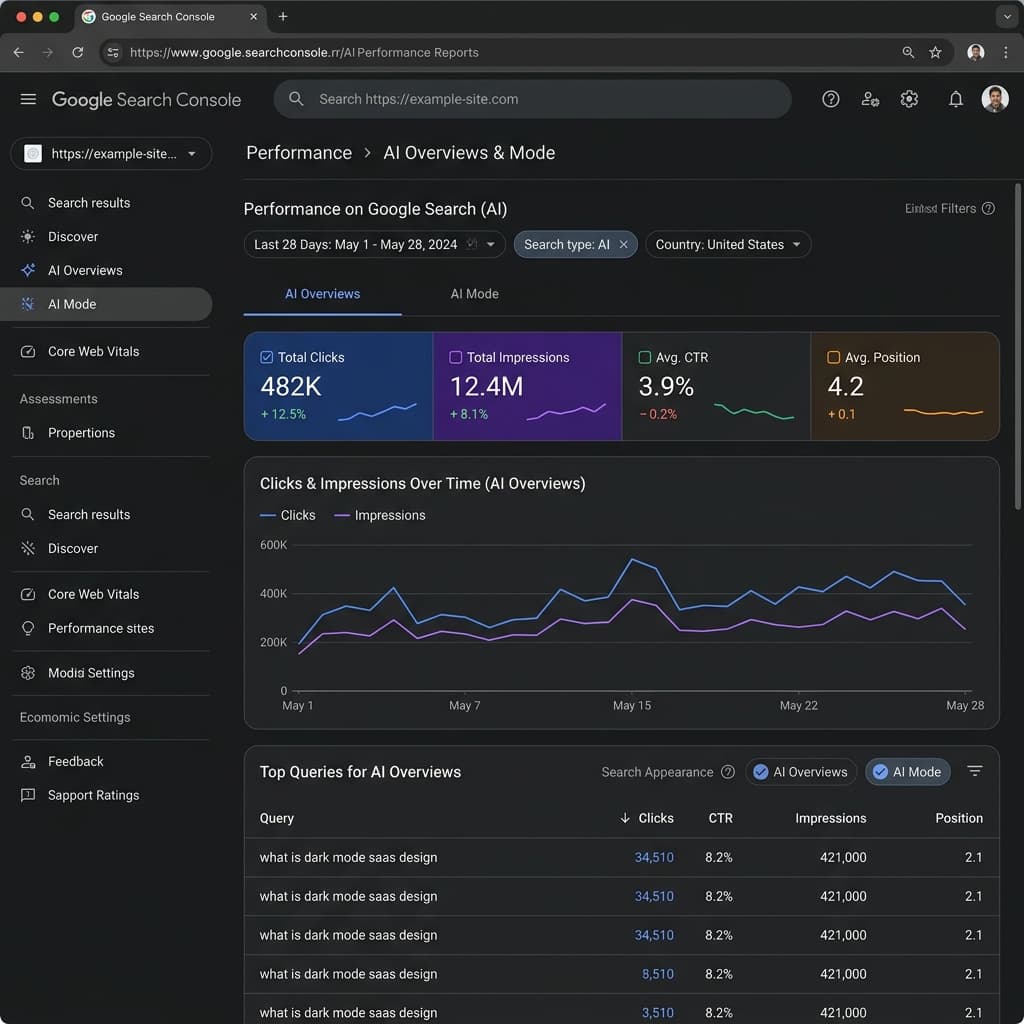Viewport: 1024px width, 1024px height.
Task: Click the Sapport Ratings icon
Action: (28, 795)
